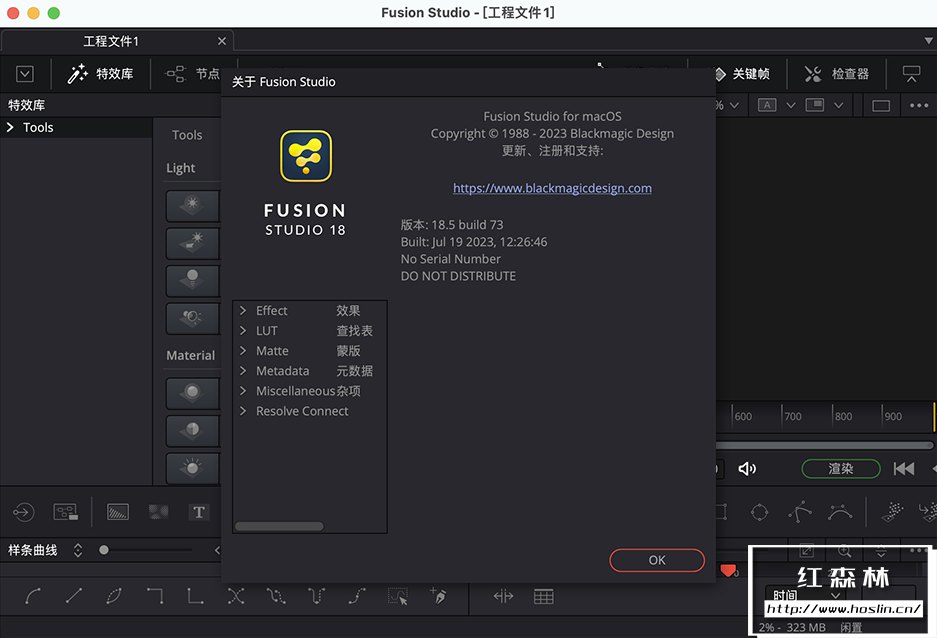Expand the Matte 蒙版 category
Image resolution: width=937 pixels, height=638 pixels.
tap(243, 351)
